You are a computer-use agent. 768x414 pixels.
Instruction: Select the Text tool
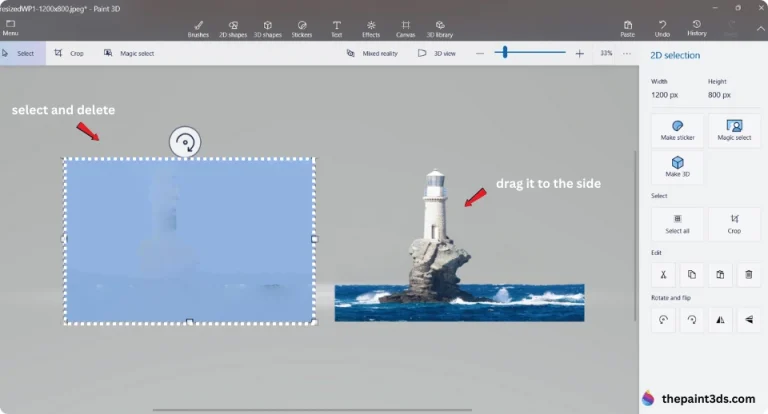pyautogui.click(x=336, y=29)
